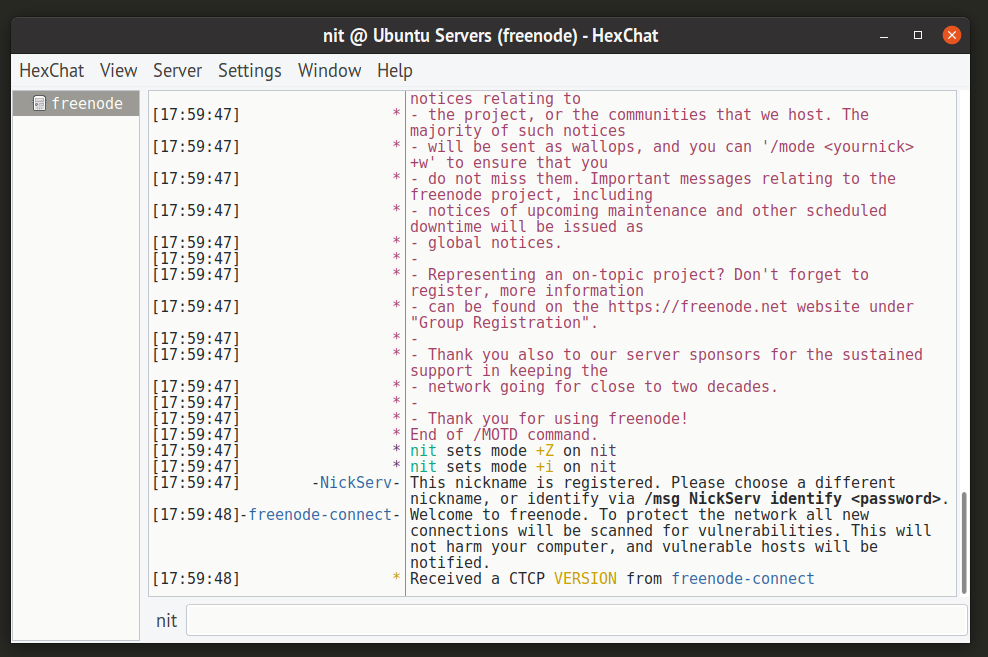Viewport: 988px width, 657px height.
Task: Click nit in the +i mode line
Action: pyautogui.click(x=423, y=467)
